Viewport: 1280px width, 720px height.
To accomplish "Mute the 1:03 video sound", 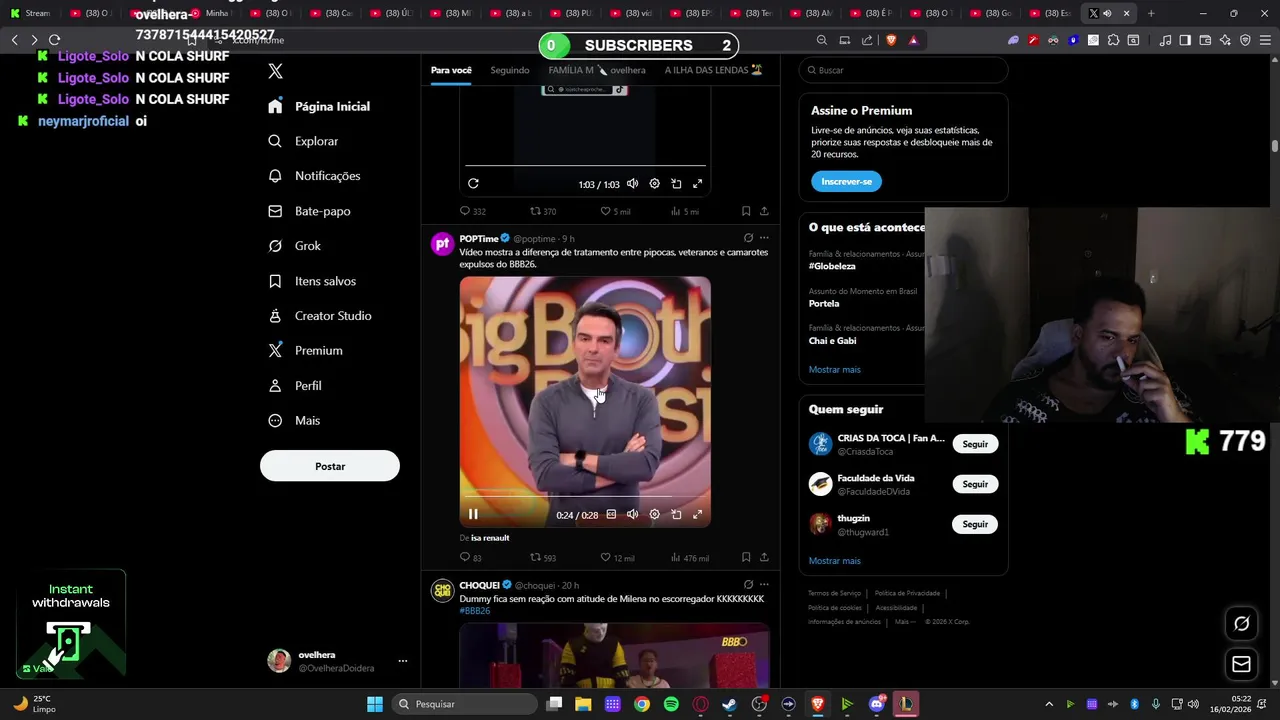I will click(632, 184).
